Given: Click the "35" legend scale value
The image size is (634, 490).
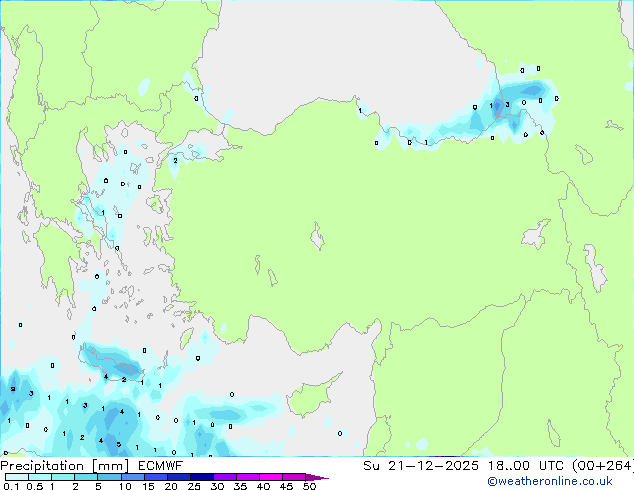Looking at the screenshot, I should click(x=240, y=486).
